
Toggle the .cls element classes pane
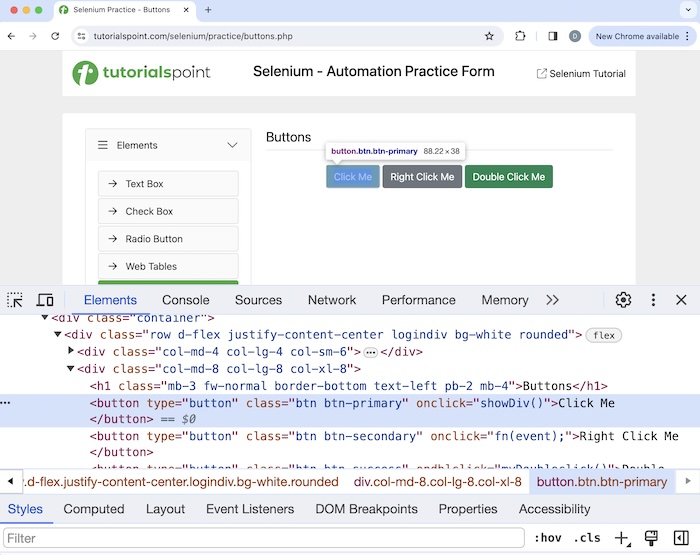tap(587, 538)
